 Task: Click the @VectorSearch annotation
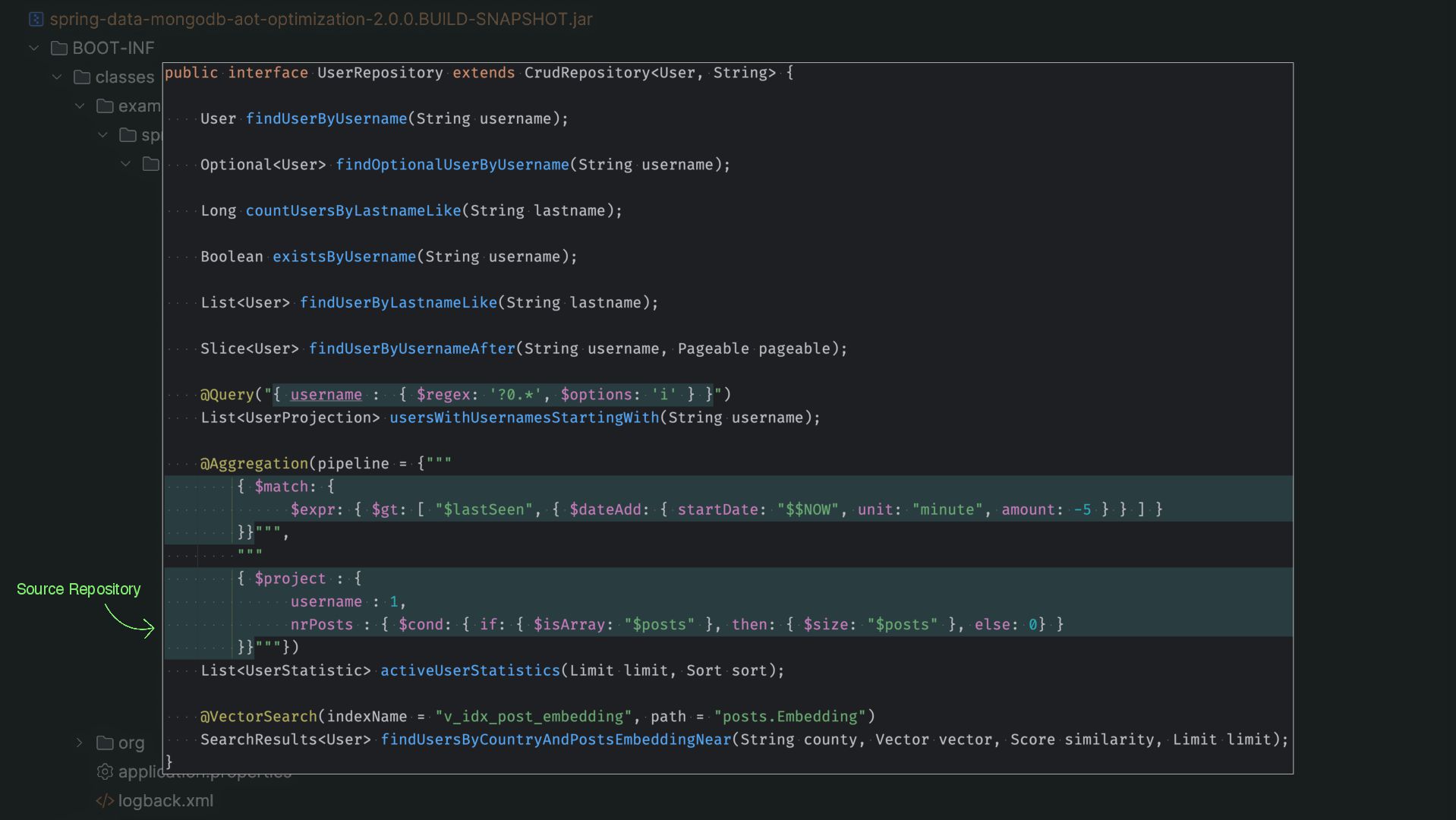[259, 716]
